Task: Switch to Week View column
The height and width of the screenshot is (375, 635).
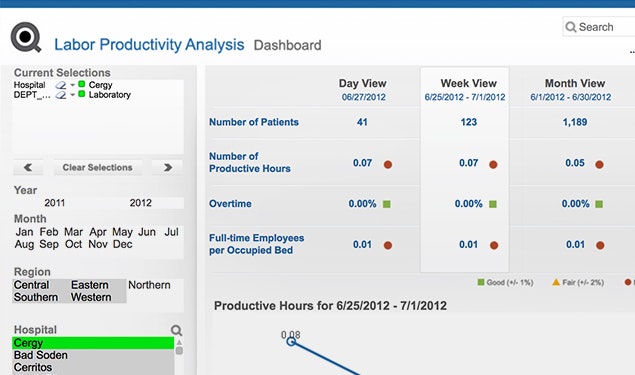Action: 469,83
